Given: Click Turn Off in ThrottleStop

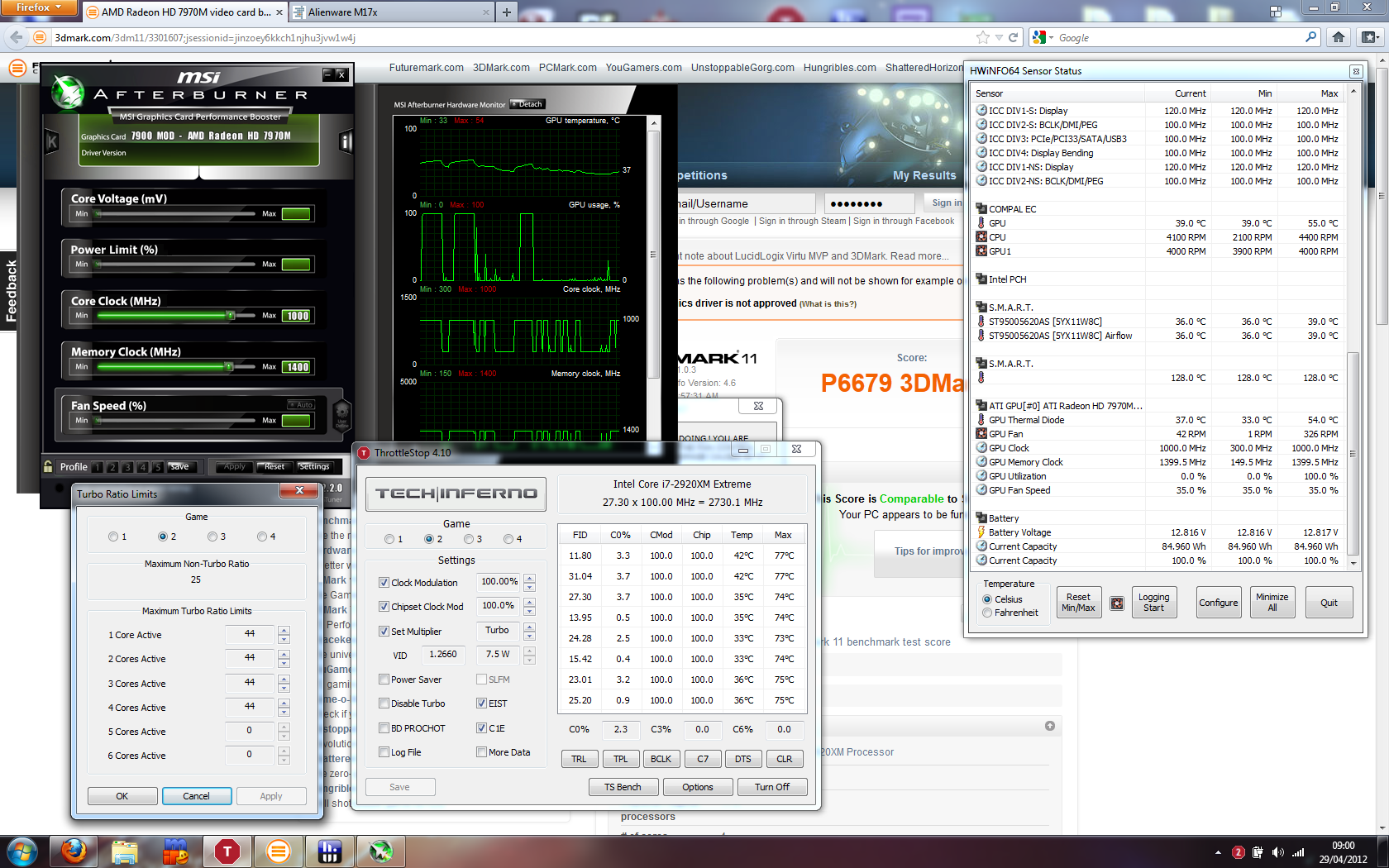Looking at the screenshot, I should (x=771, y=787).
